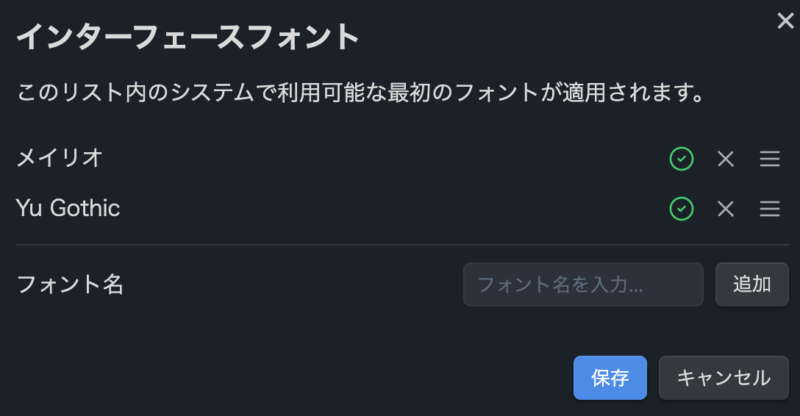Select the メイリオ font entry label
The image size is (800, 416).
60,158
